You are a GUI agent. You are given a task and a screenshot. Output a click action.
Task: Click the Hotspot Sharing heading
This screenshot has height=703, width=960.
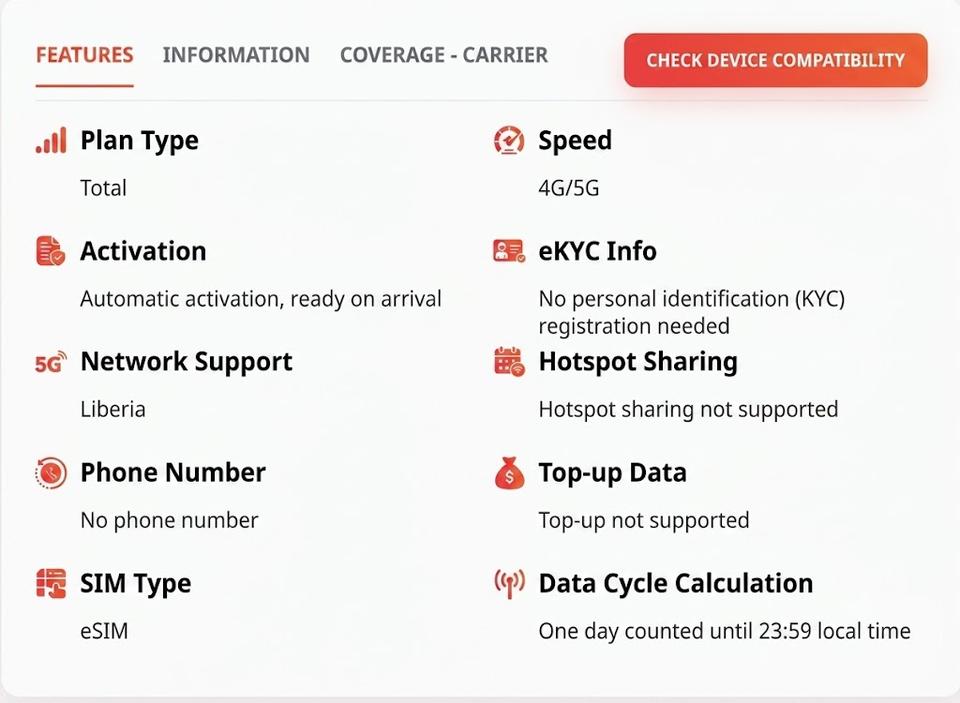coord(638,361)
